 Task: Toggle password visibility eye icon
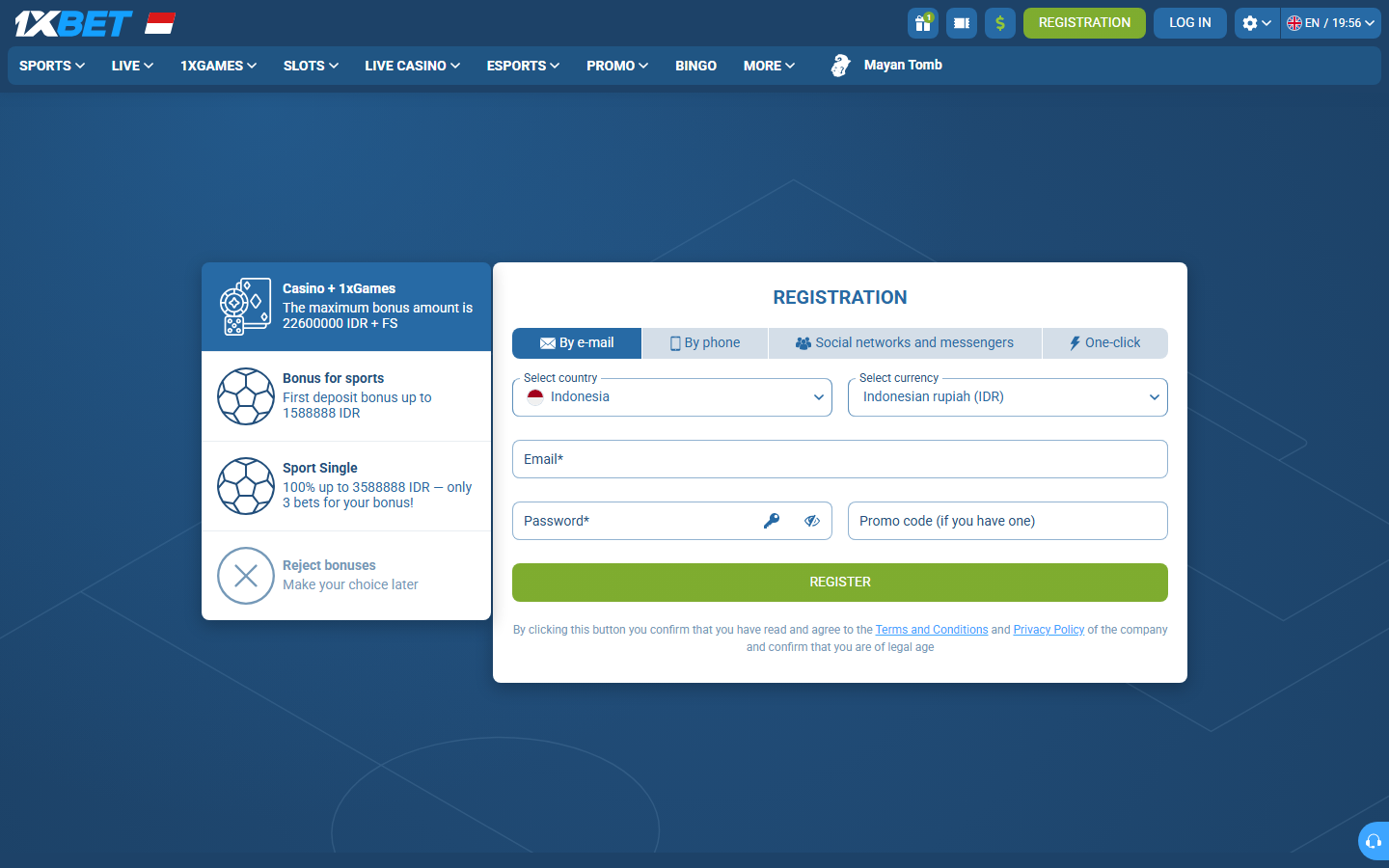[x=812, y=521]
